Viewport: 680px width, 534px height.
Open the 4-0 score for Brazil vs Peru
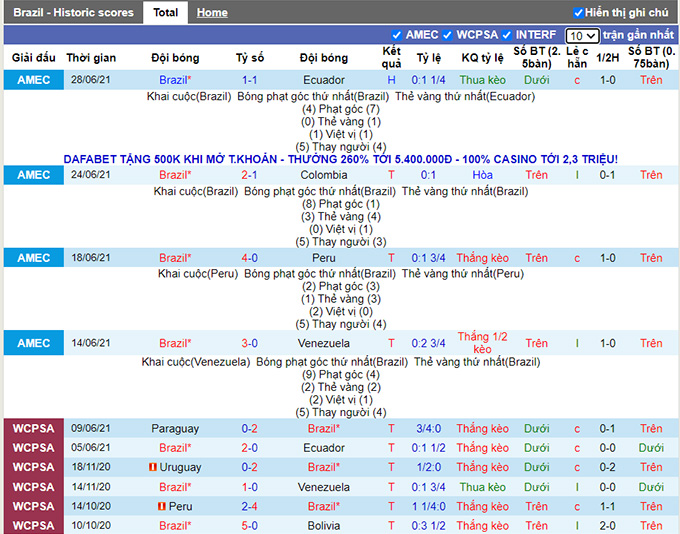tap(250, 258)
